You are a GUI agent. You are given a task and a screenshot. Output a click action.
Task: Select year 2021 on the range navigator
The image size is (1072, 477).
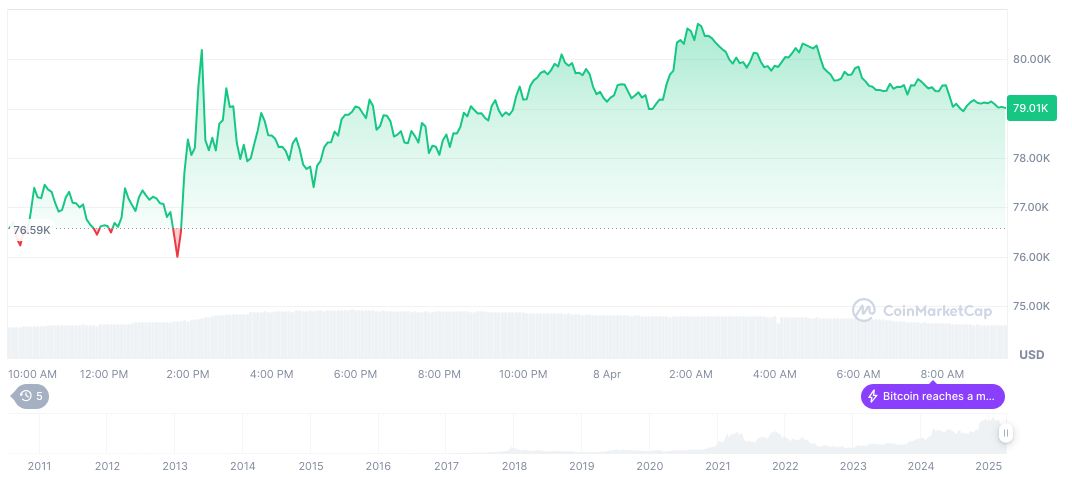pos(717,466)
